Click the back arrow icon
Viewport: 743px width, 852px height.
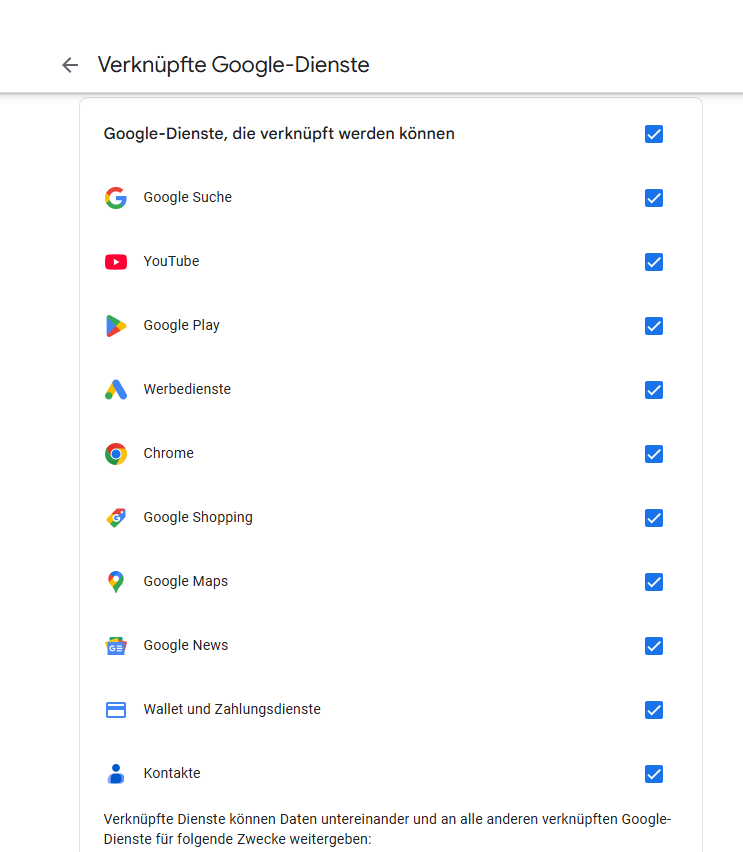pos(70,65)
